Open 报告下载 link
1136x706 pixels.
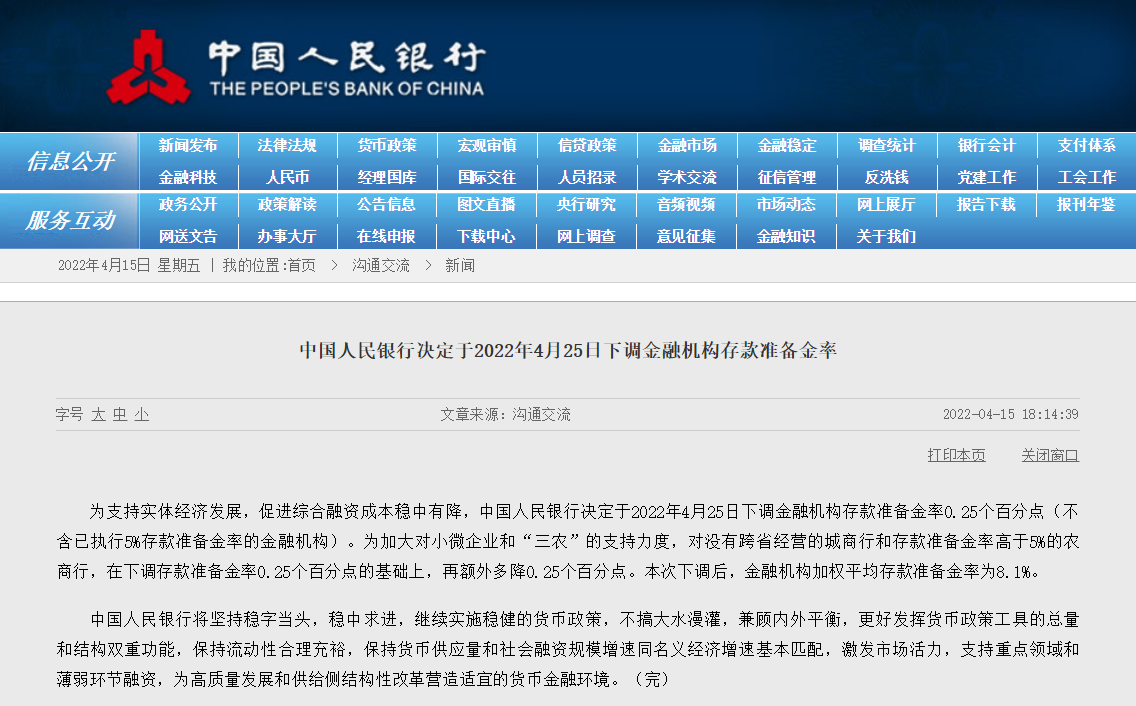(987, 205)
